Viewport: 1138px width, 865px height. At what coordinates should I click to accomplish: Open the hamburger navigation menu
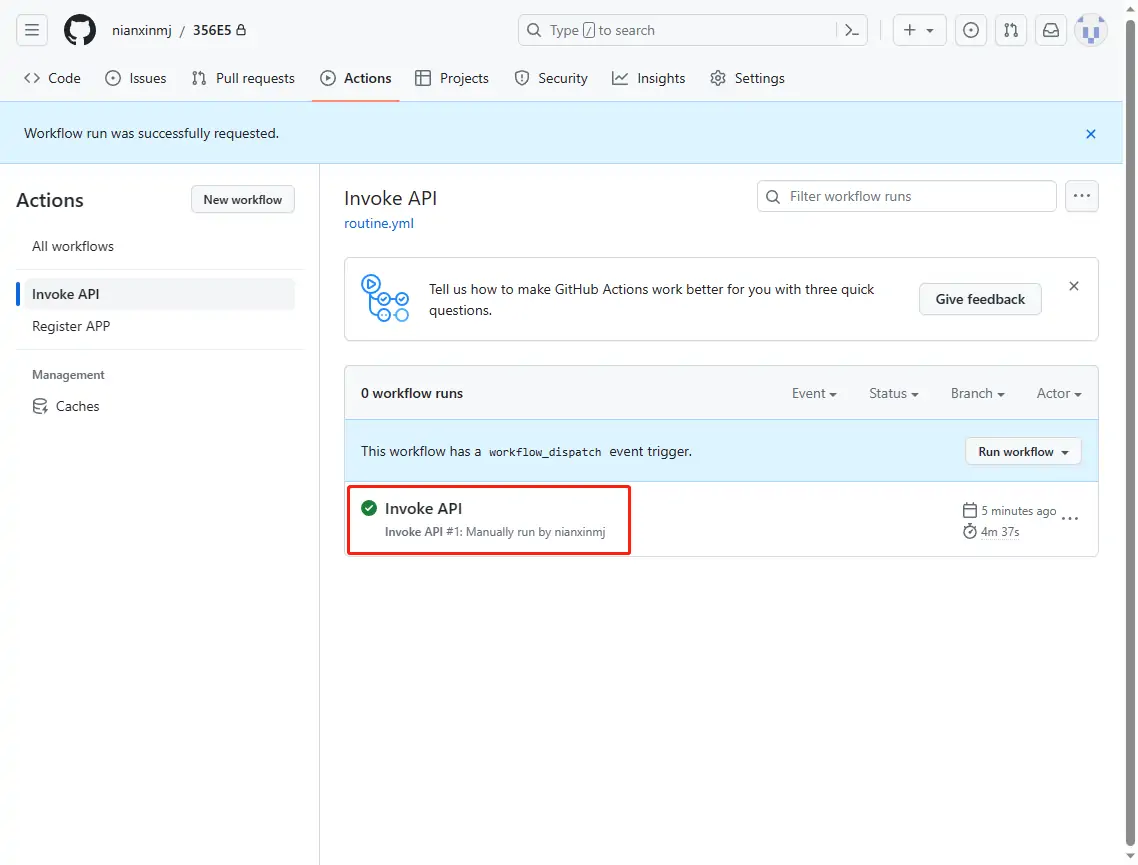(x=32, y=30)
